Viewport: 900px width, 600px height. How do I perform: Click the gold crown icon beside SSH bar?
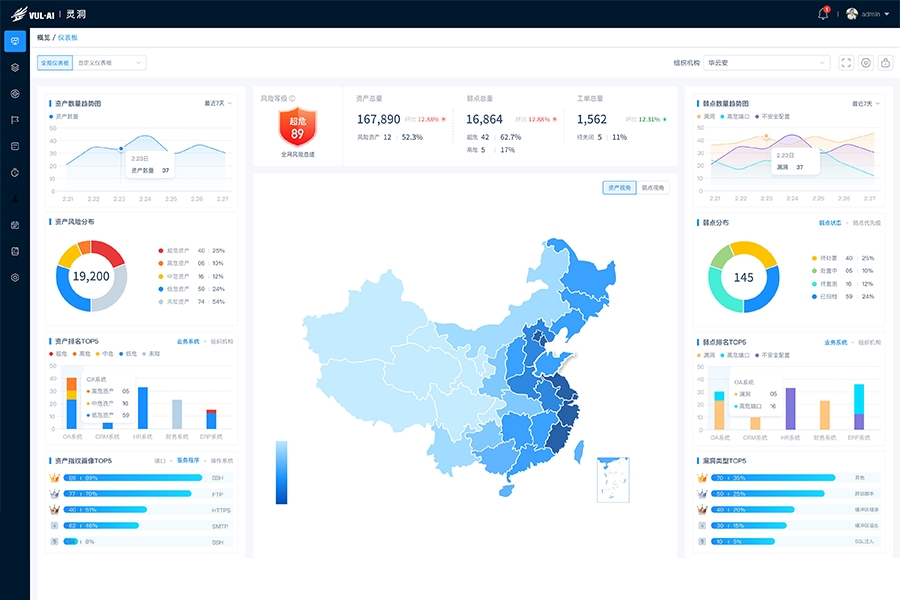(55, 478)
